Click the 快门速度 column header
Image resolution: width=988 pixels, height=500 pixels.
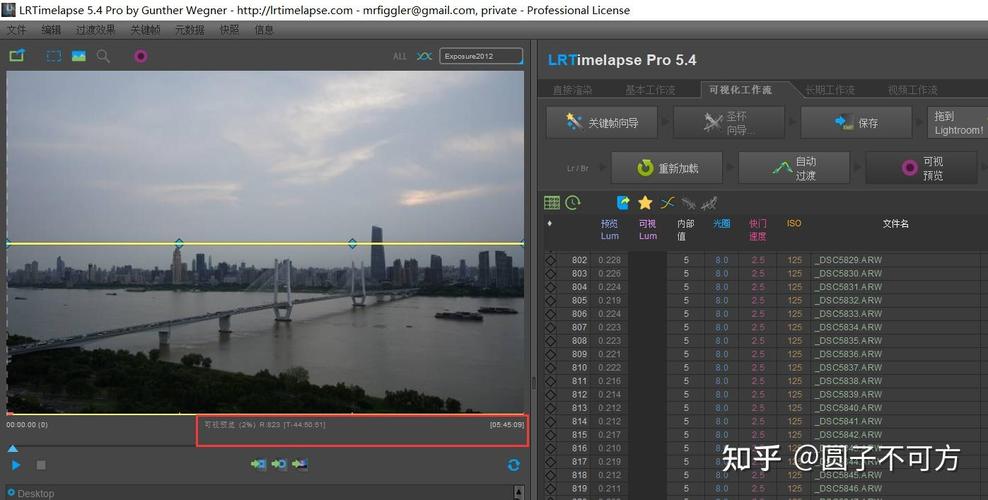click(758, 230)
